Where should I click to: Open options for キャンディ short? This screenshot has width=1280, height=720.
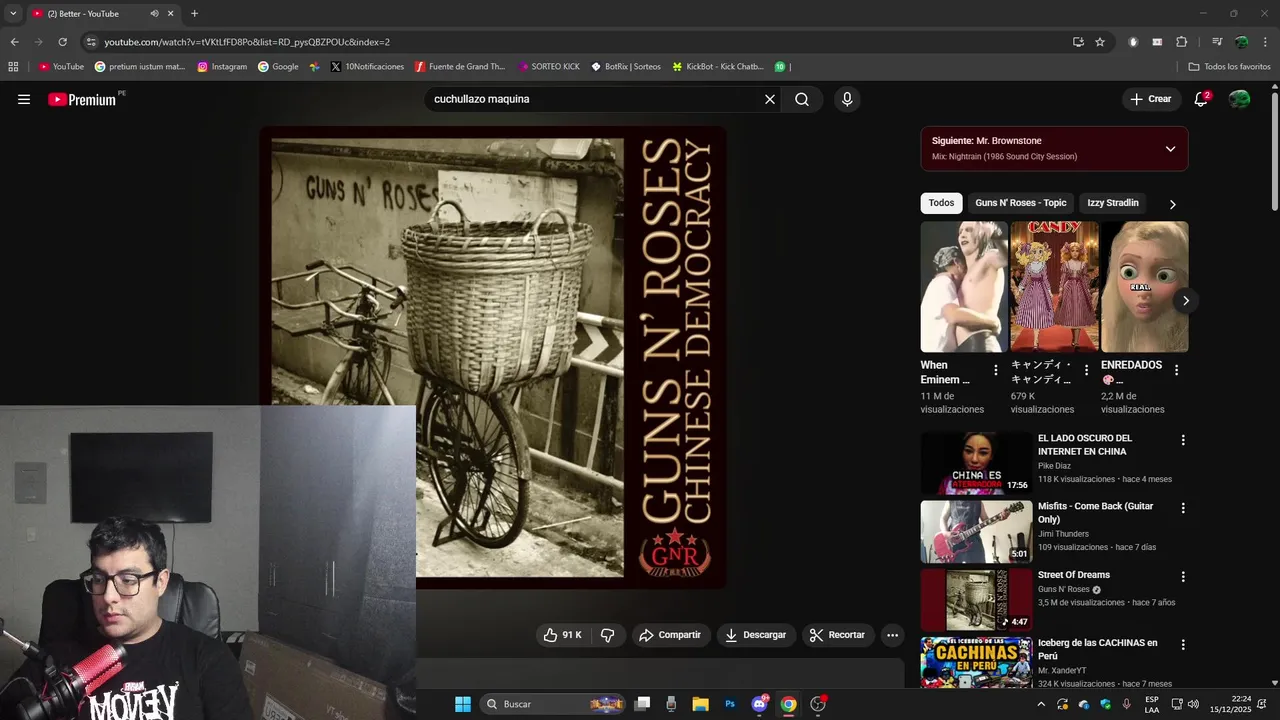pyautogui.click(x=1086, y=370)
